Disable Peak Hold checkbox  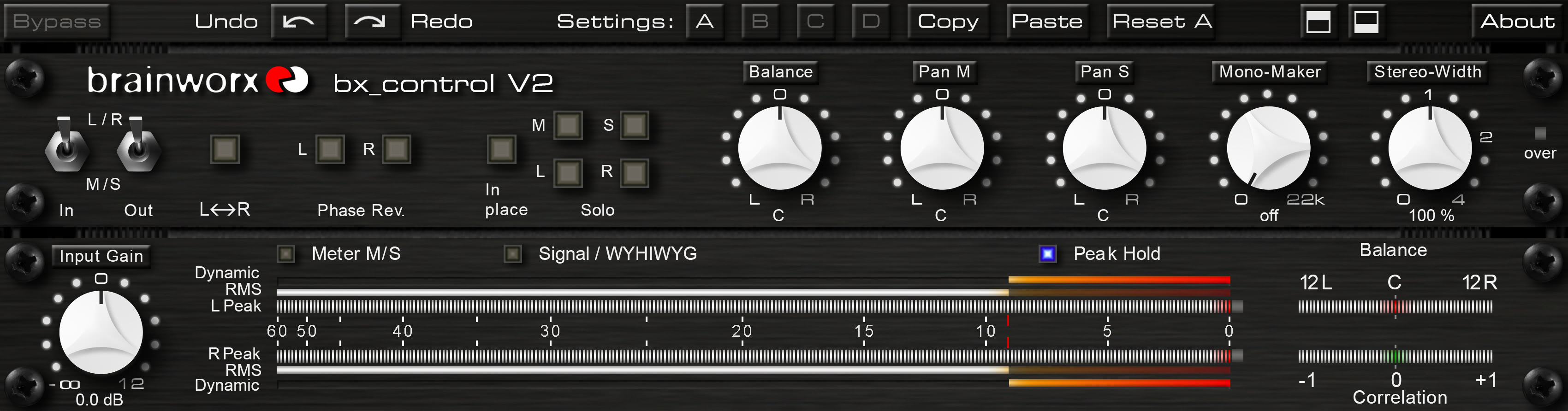1048,253
